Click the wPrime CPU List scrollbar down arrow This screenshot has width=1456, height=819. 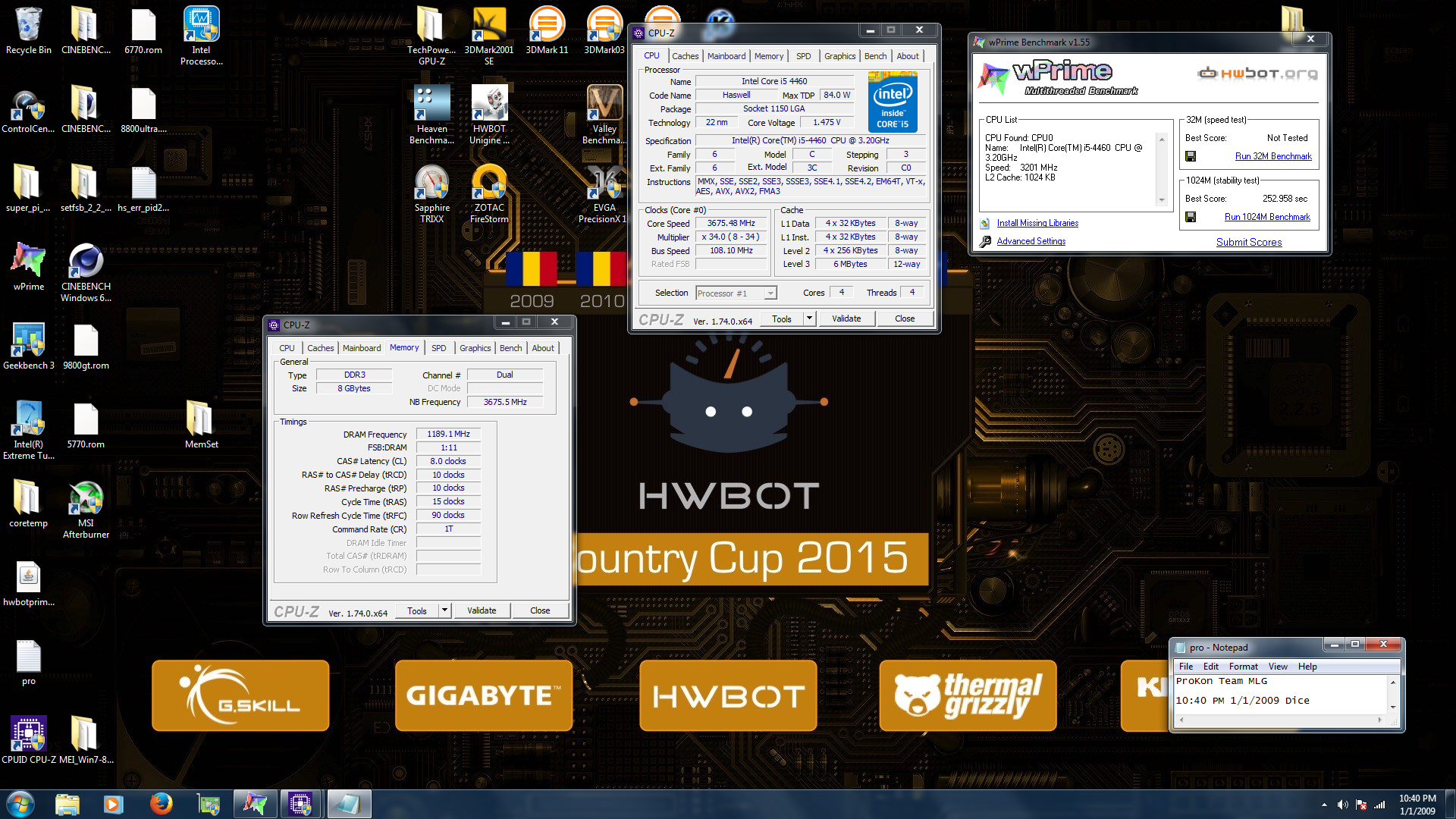pos(1161,200)
